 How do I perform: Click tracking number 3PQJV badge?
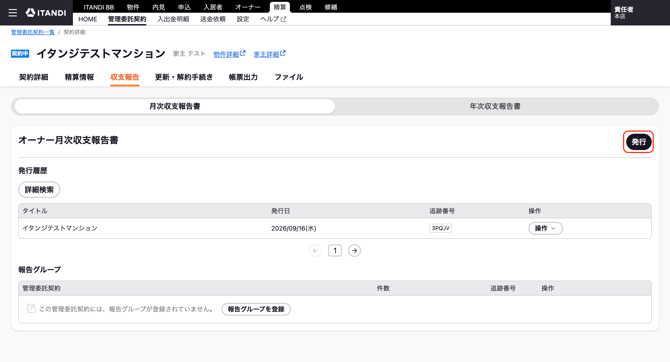click(x=441, y=228)
